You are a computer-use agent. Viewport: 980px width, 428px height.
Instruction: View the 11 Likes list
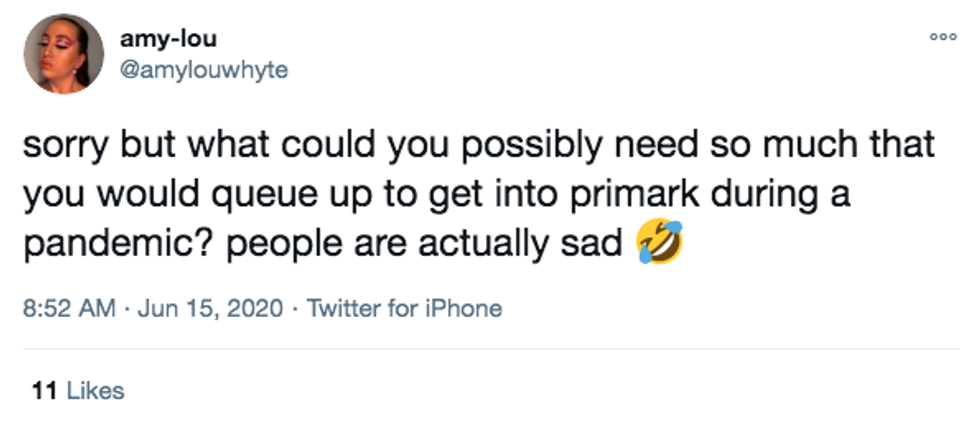[x=78, y=390]
